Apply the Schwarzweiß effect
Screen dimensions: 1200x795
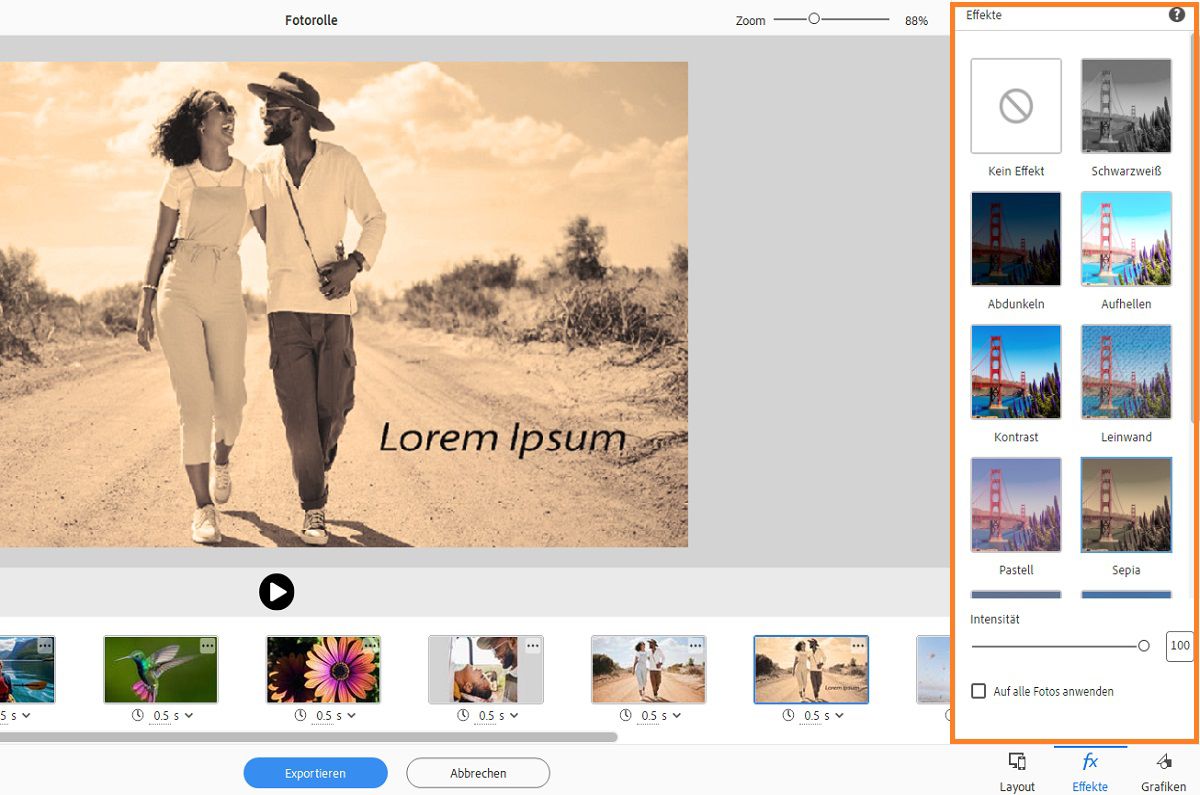point(1126,106)
